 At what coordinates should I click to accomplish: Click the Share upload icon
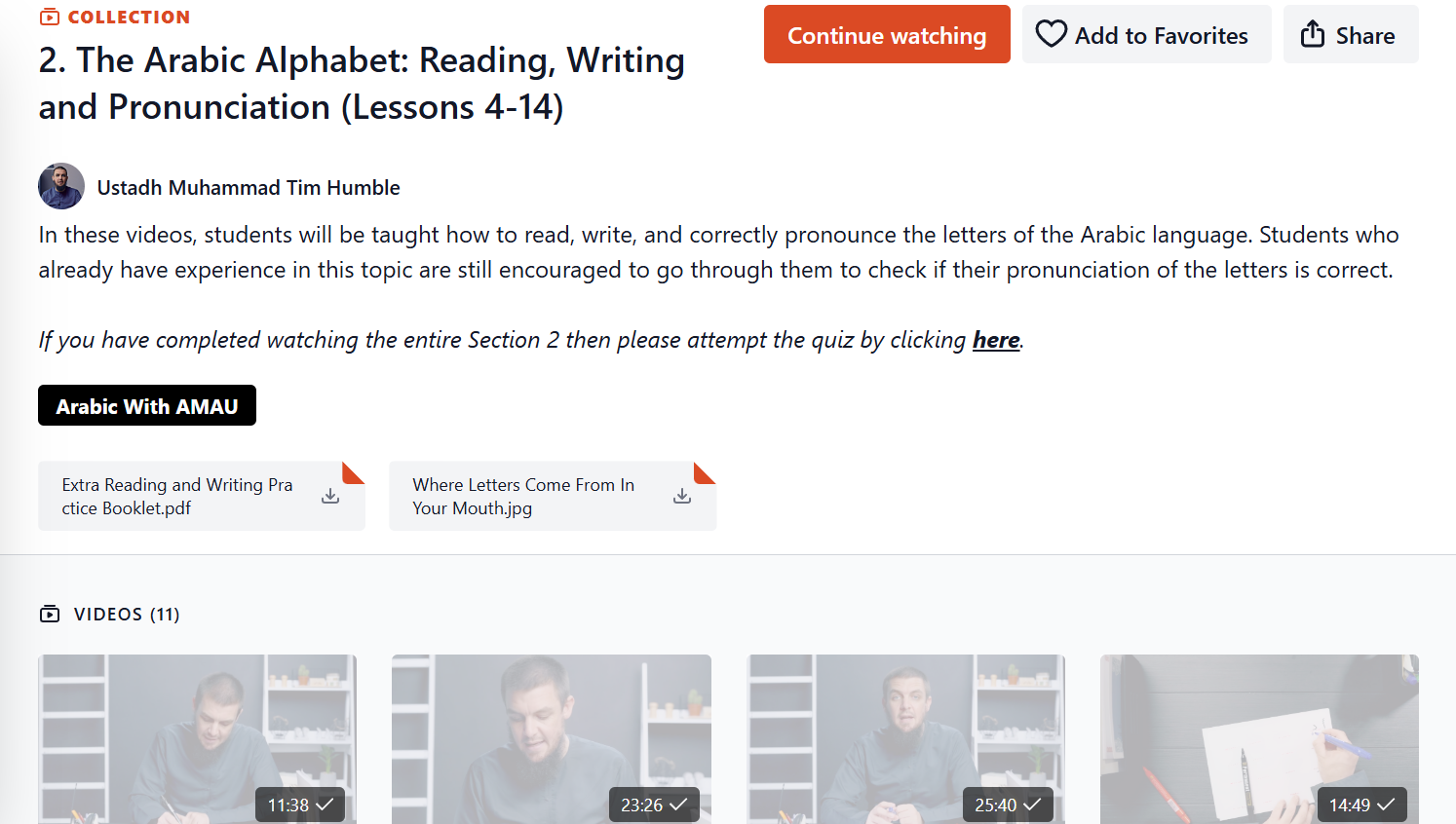click(1313, 34)
